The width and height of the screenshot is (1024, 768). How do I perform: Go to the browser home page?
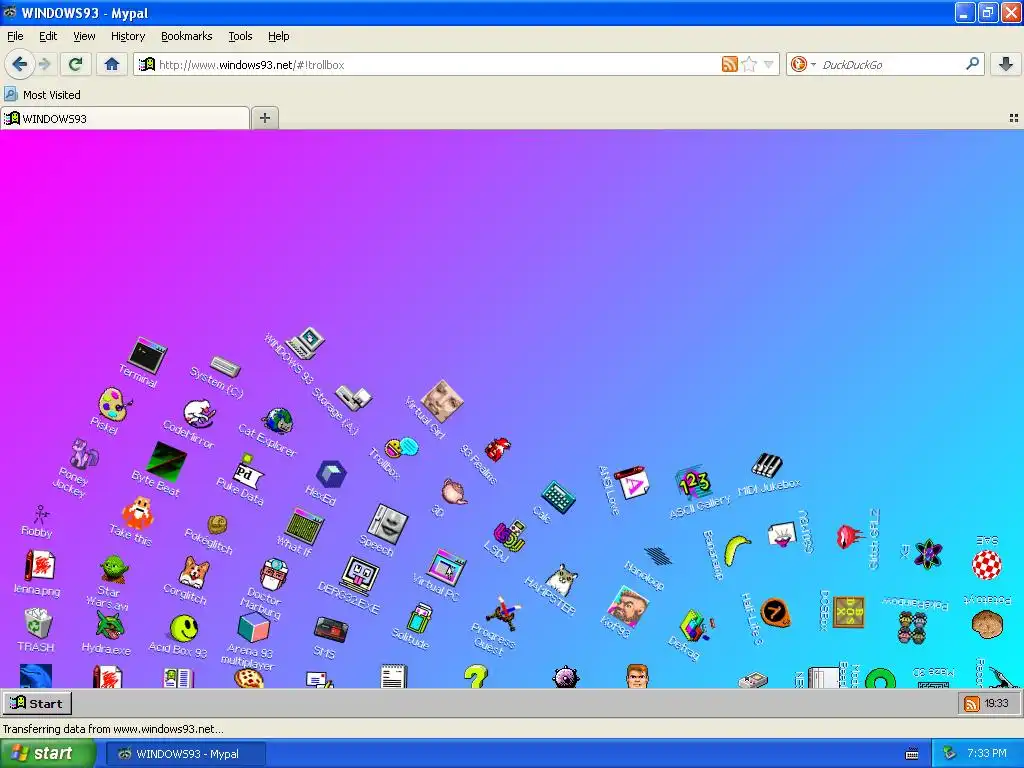(112, 64)
